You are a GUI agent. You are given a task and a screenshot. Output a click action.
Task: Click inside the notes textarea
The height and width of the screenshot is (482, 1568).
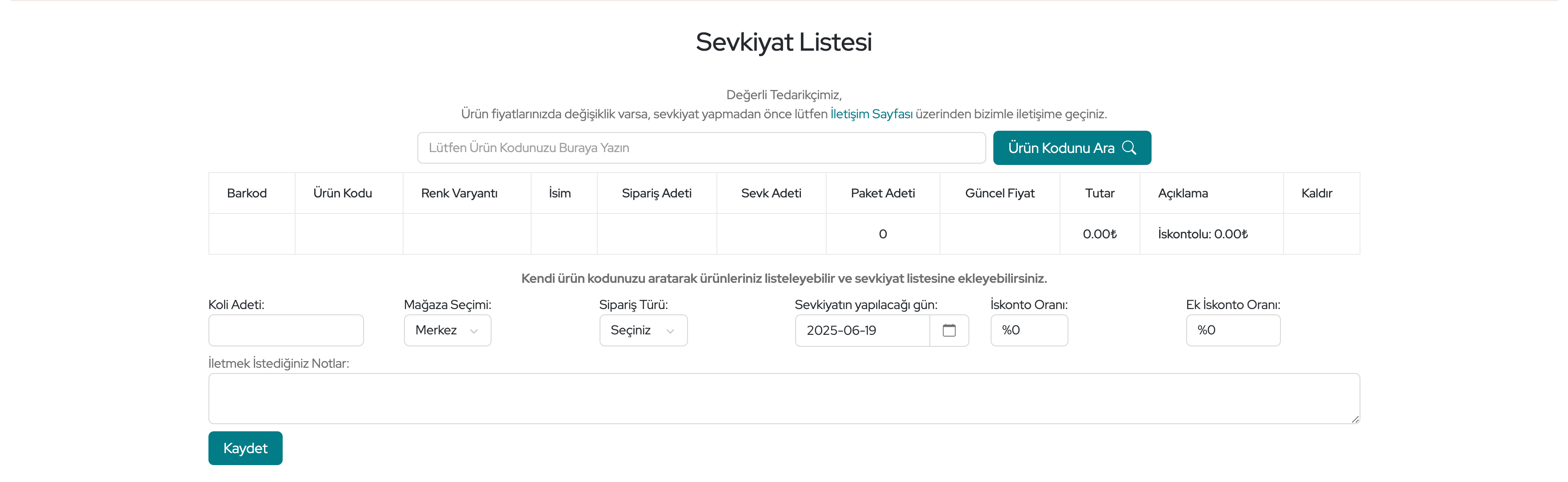[784, 398]
